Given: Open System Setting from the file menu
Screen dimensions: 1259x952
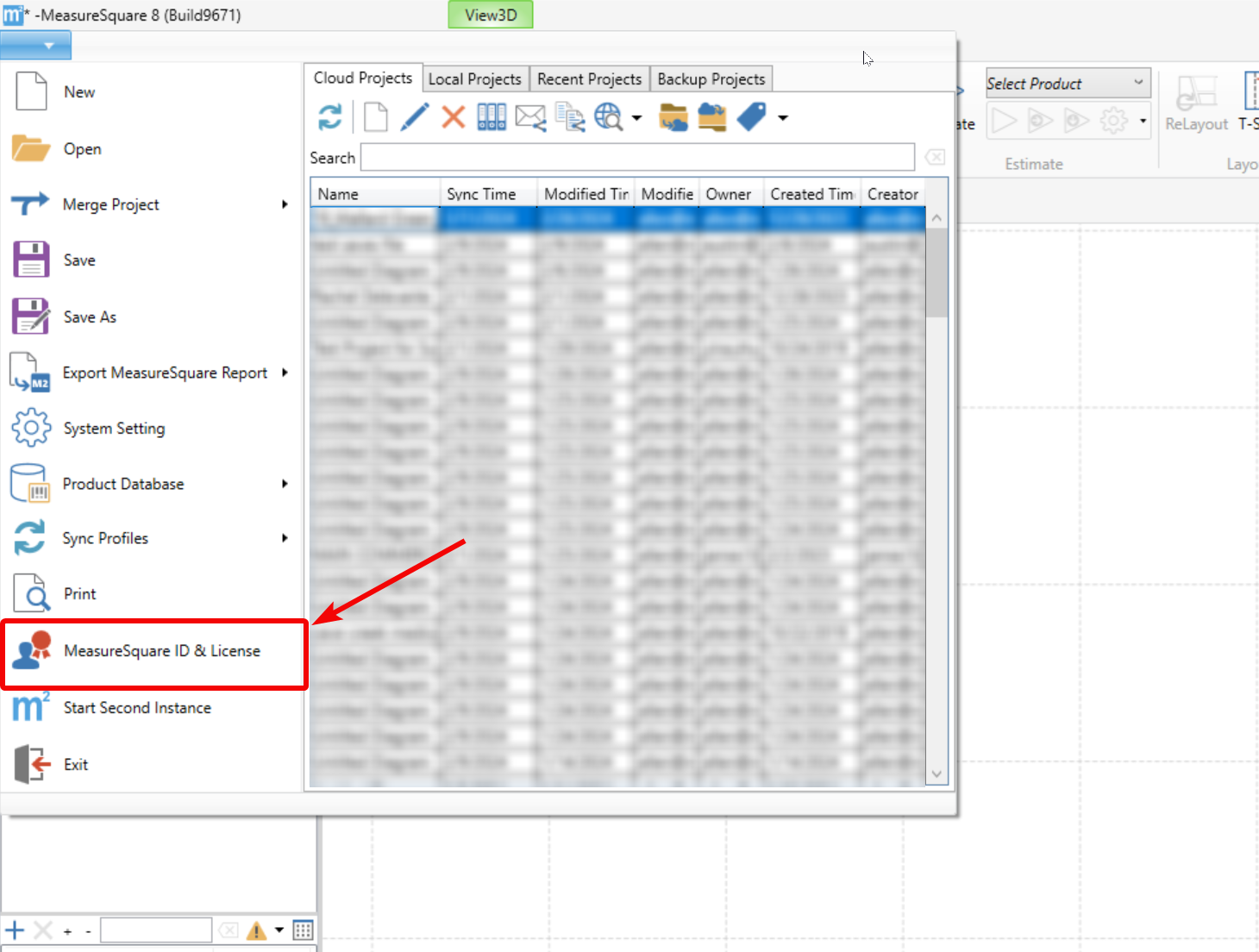Looking at the screenshot, I should click(151, 429).
